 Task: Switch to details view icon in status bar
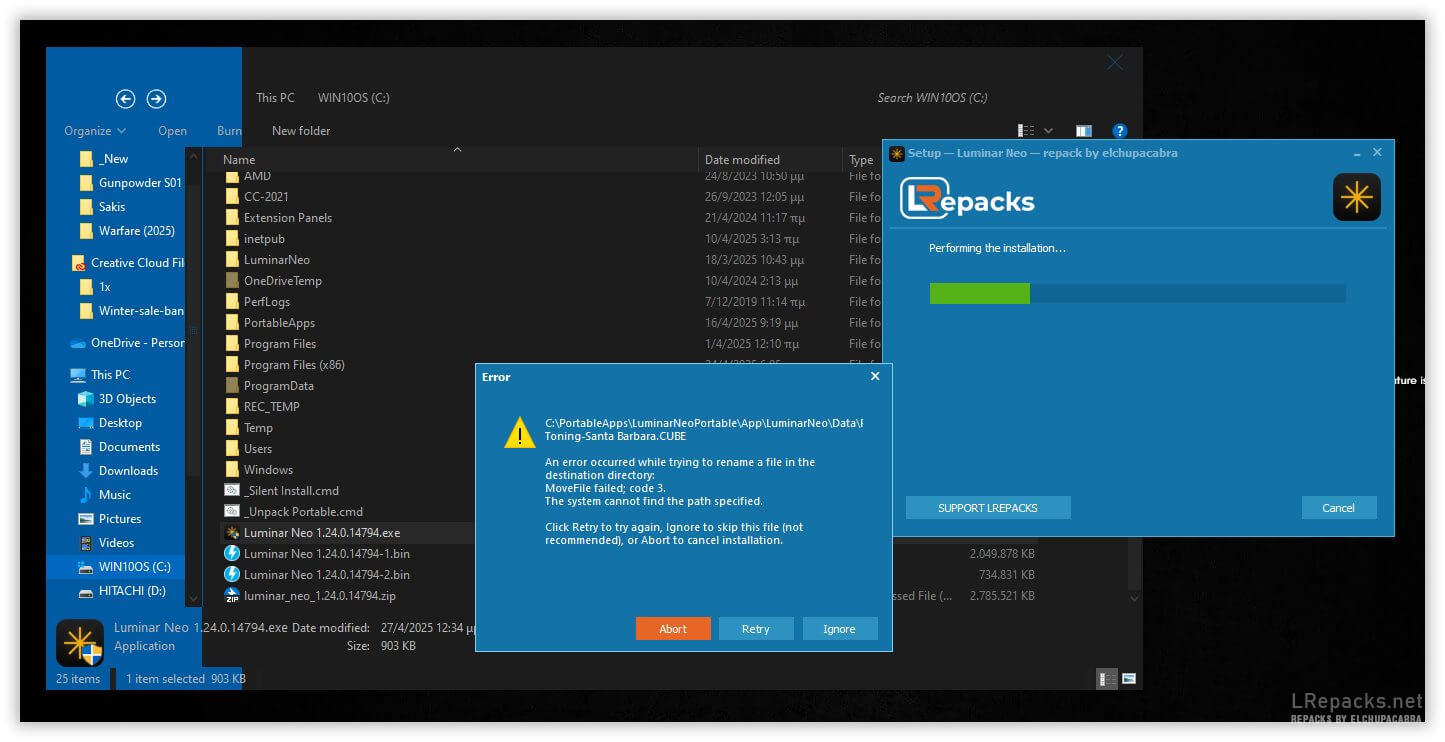pos(1108,679)
